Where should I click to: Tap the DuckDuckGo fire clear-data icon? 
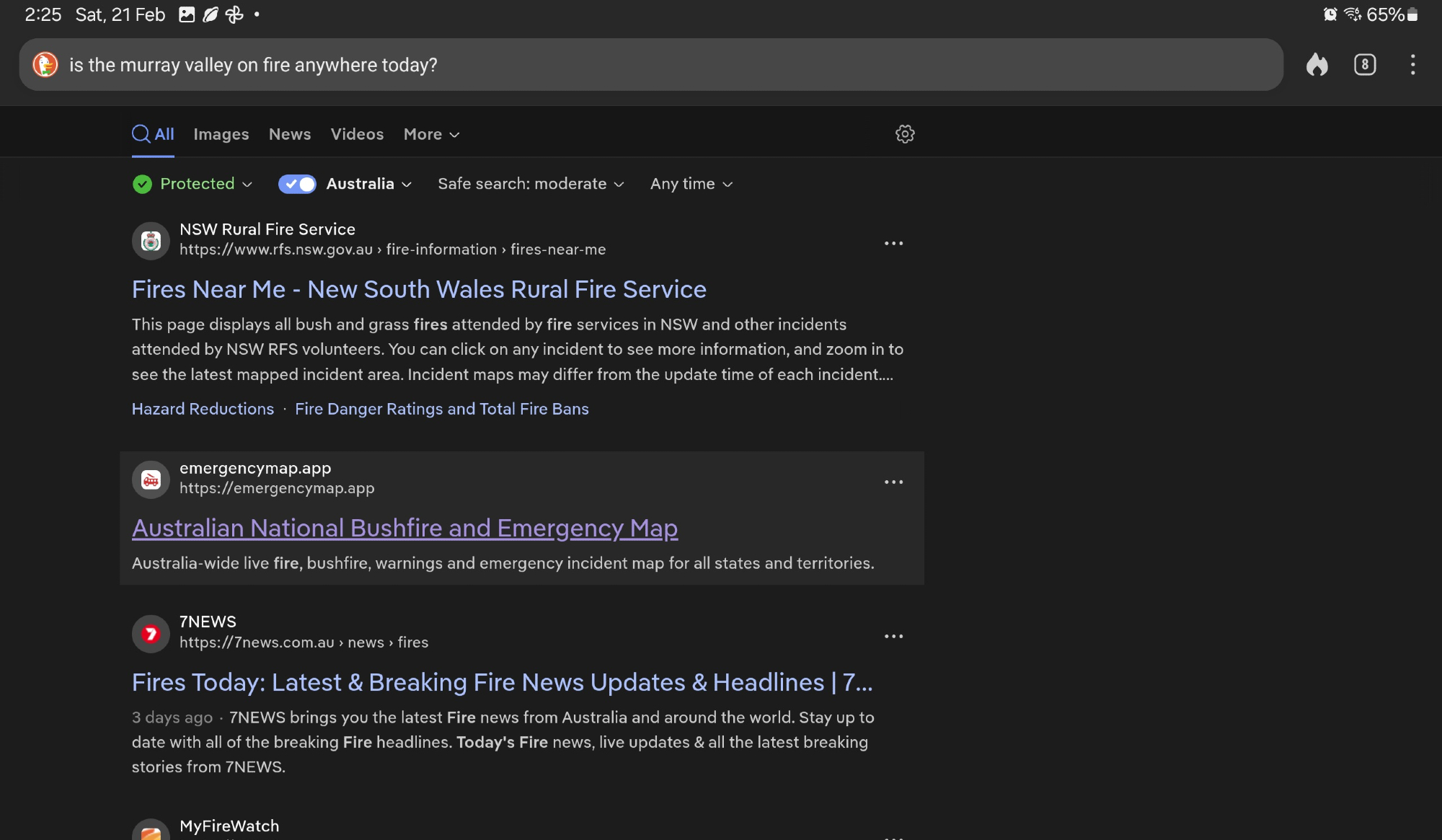click(x=1317, y=65)
